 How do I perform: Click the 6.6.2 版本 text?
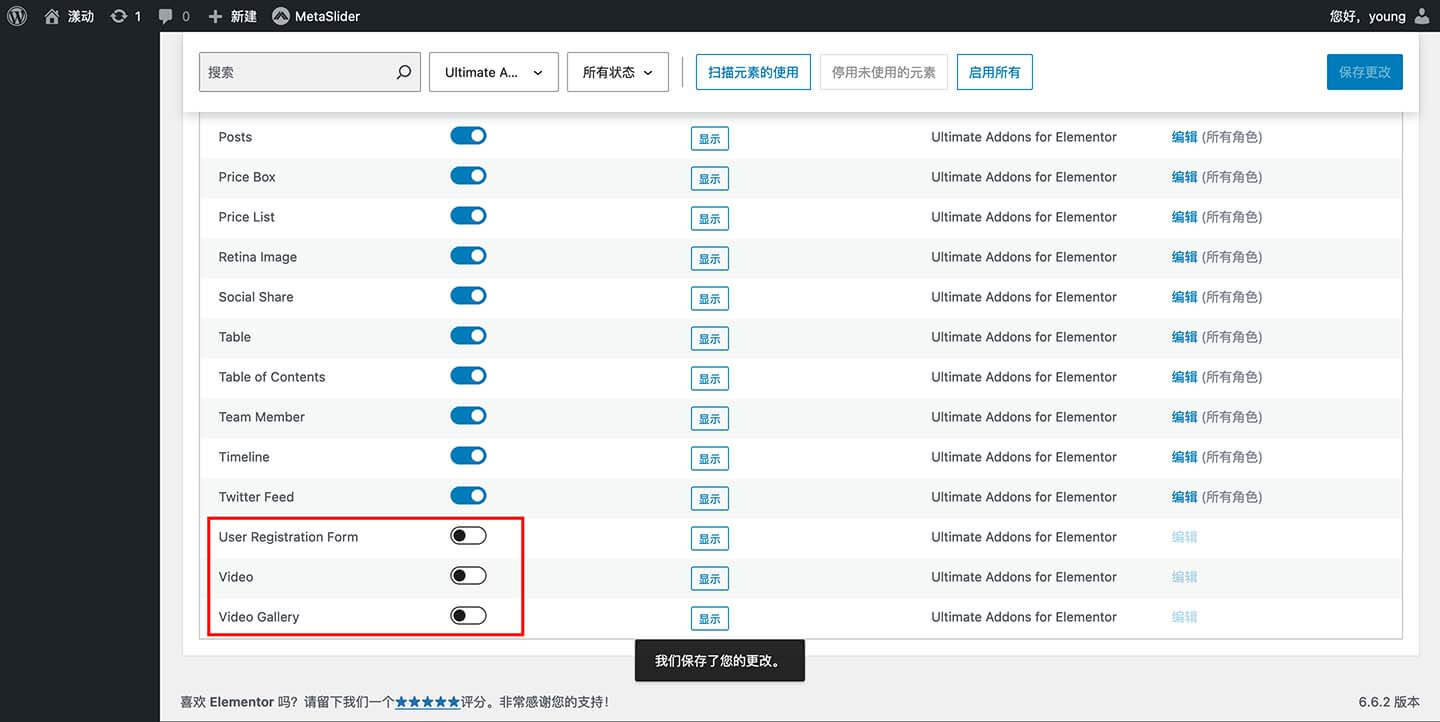pos(1389,702)
